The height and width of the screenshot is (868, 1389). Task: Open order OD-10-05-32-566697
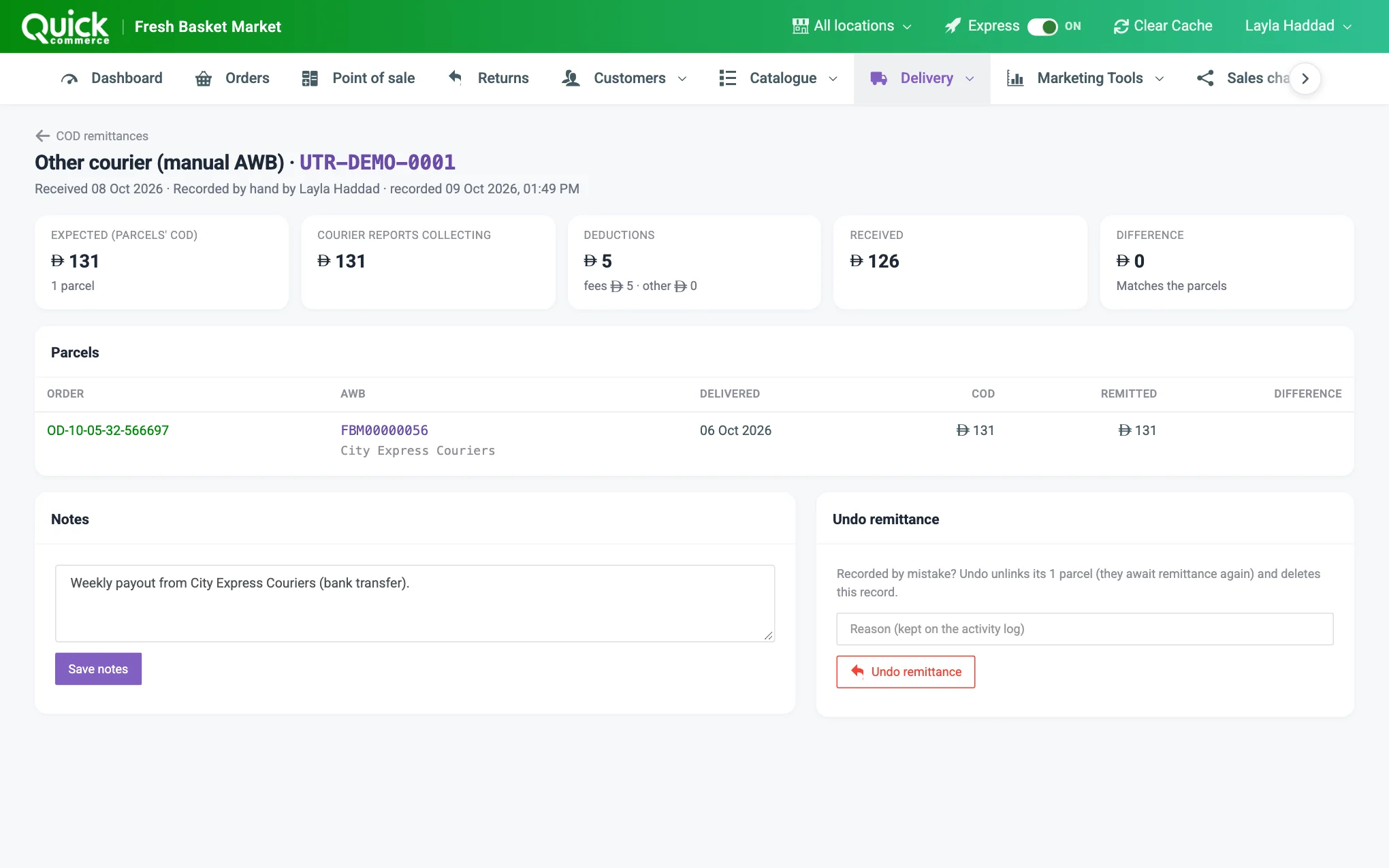click(x=108, y=430)
